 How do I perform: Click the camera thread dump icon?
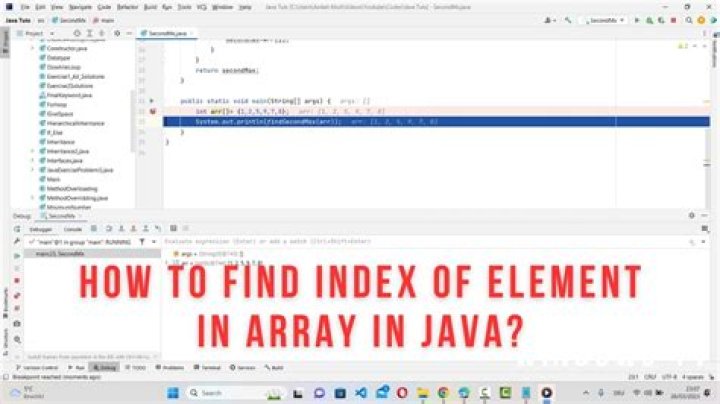point(17,323)
